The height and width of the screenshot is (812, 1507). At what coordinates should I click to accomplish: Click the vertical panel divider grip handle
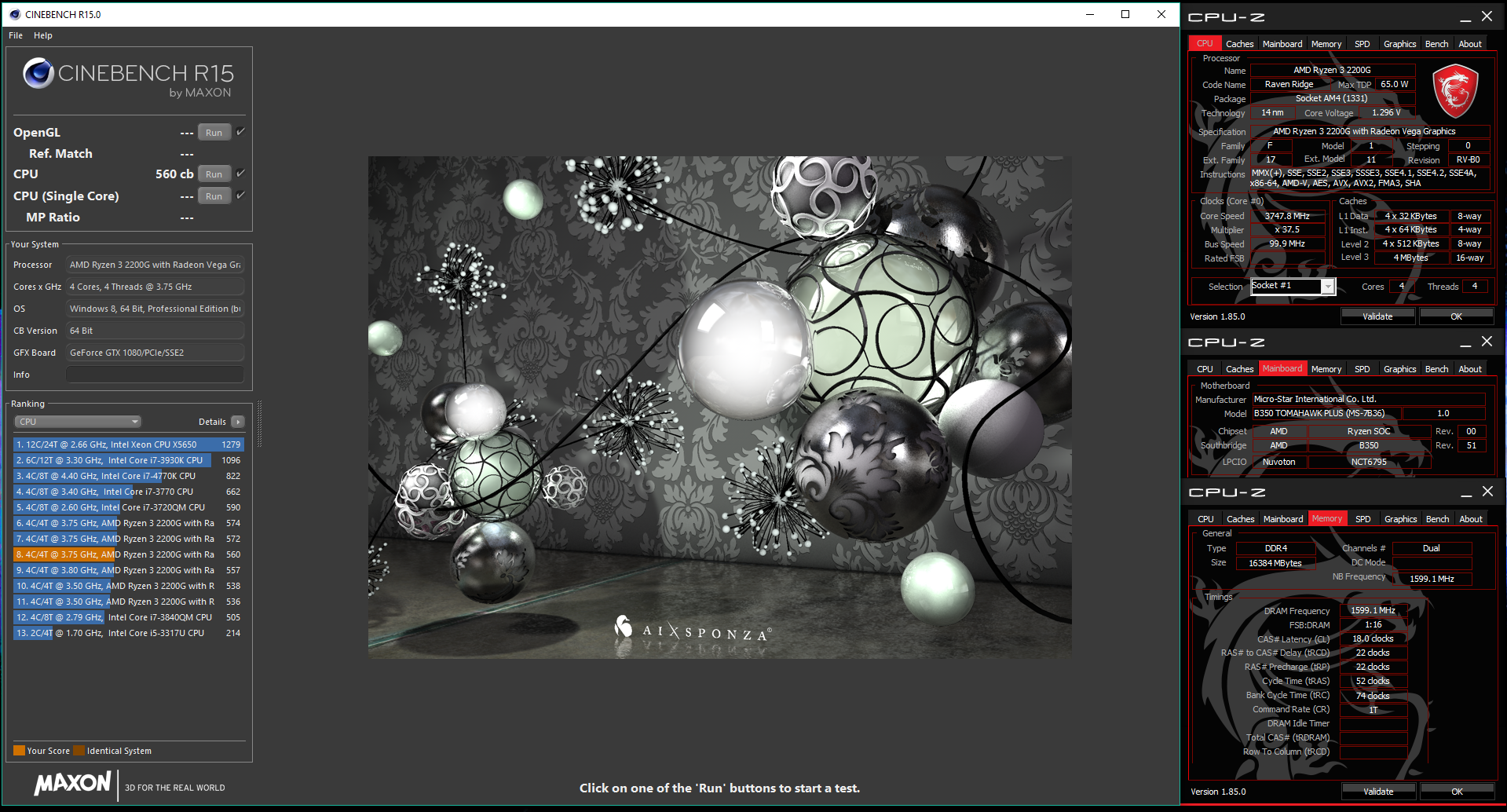(x=258, y=424)
